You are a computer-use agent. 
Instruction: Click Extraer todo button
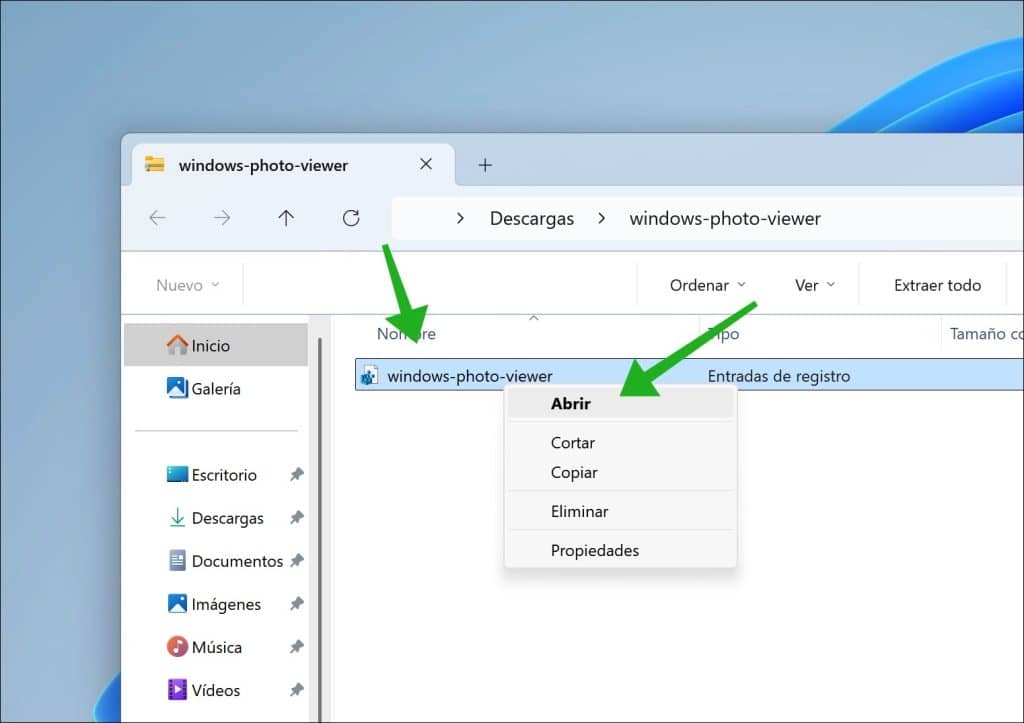click(x=937, y=285)
